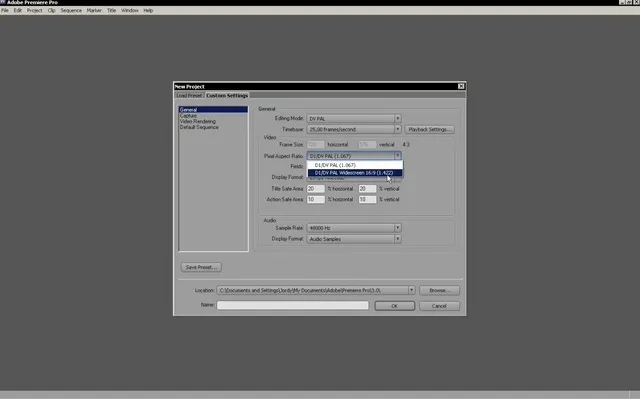
Task: Open the audio Sample Rate dropdown
Action: coord(354,228)
